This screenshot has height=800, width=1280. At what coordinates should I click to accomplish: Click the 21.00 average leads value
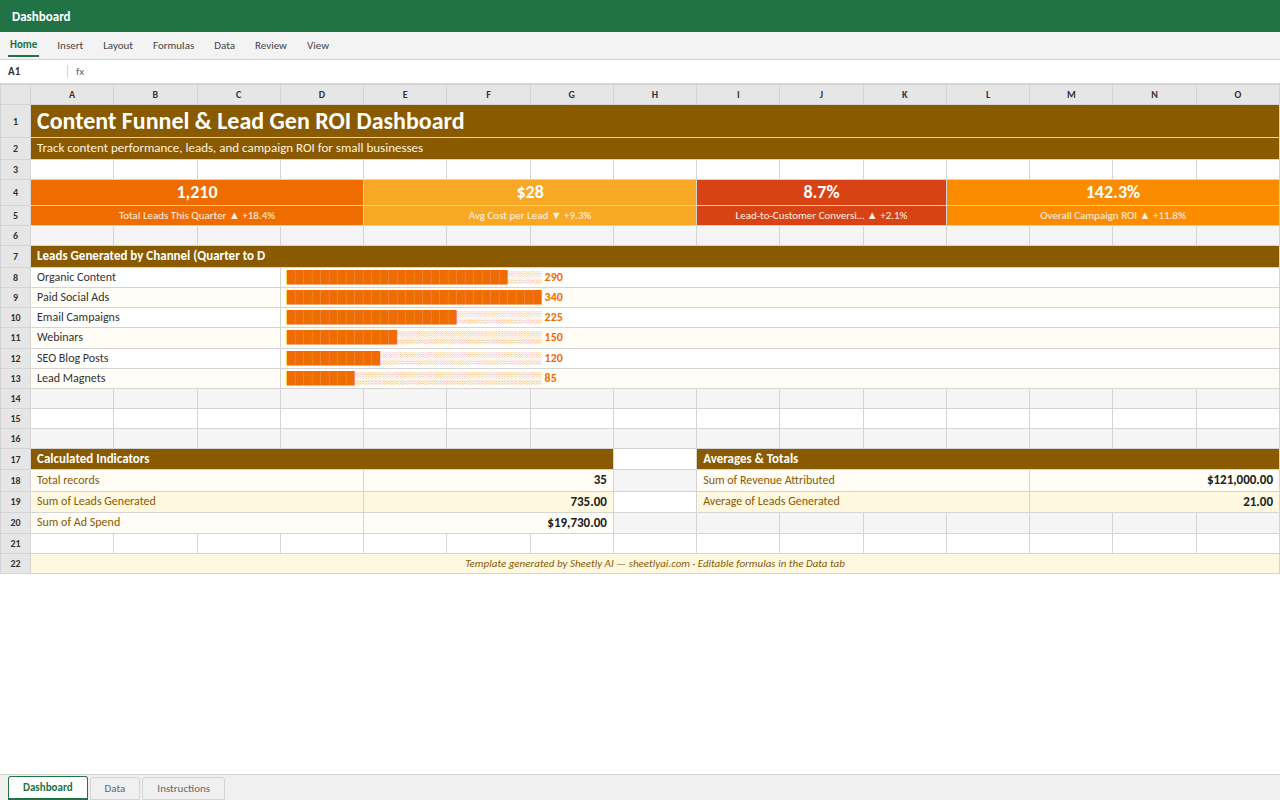coord(1155,501)
